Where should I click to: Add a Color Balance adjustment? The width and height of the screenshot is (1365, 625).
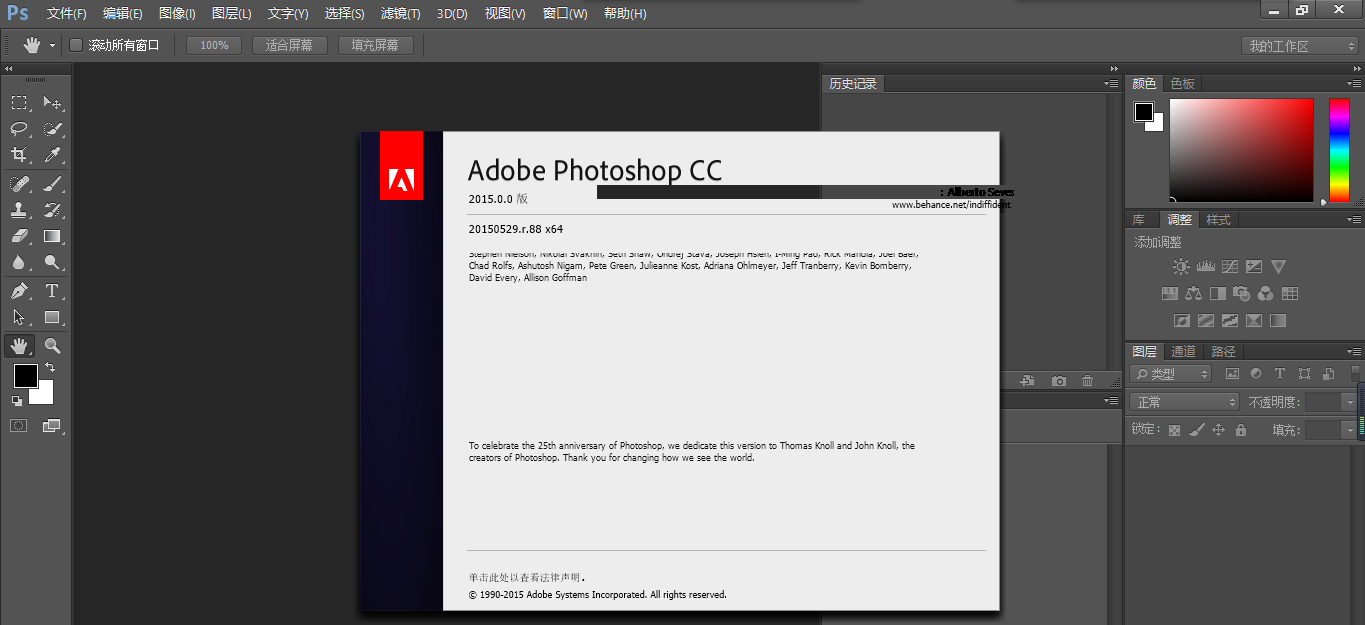pos(1193,294)
